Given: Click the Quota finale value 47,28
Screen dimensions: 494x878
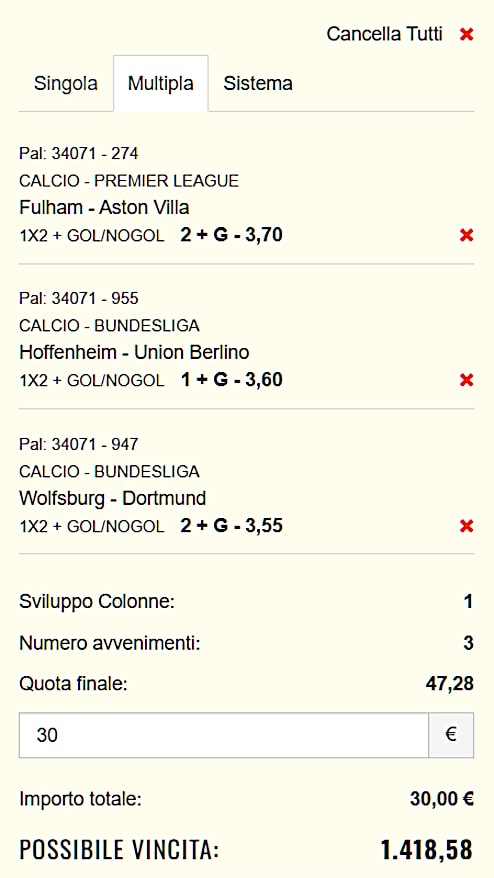Looking at the screenshot, I should pos(449,684).
